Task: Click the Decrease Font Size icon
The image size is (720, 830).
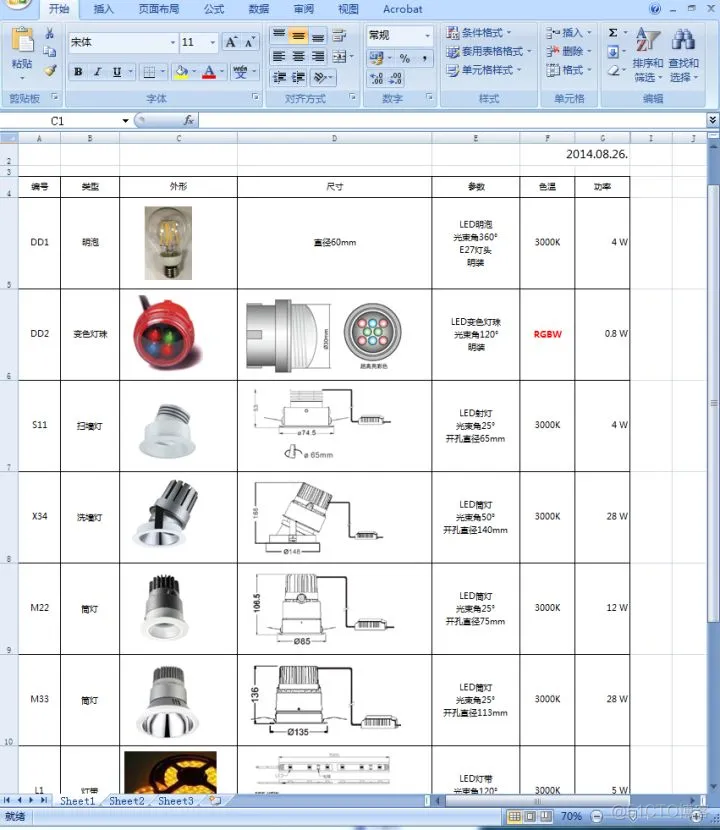Action: click(x=249, y=42)
